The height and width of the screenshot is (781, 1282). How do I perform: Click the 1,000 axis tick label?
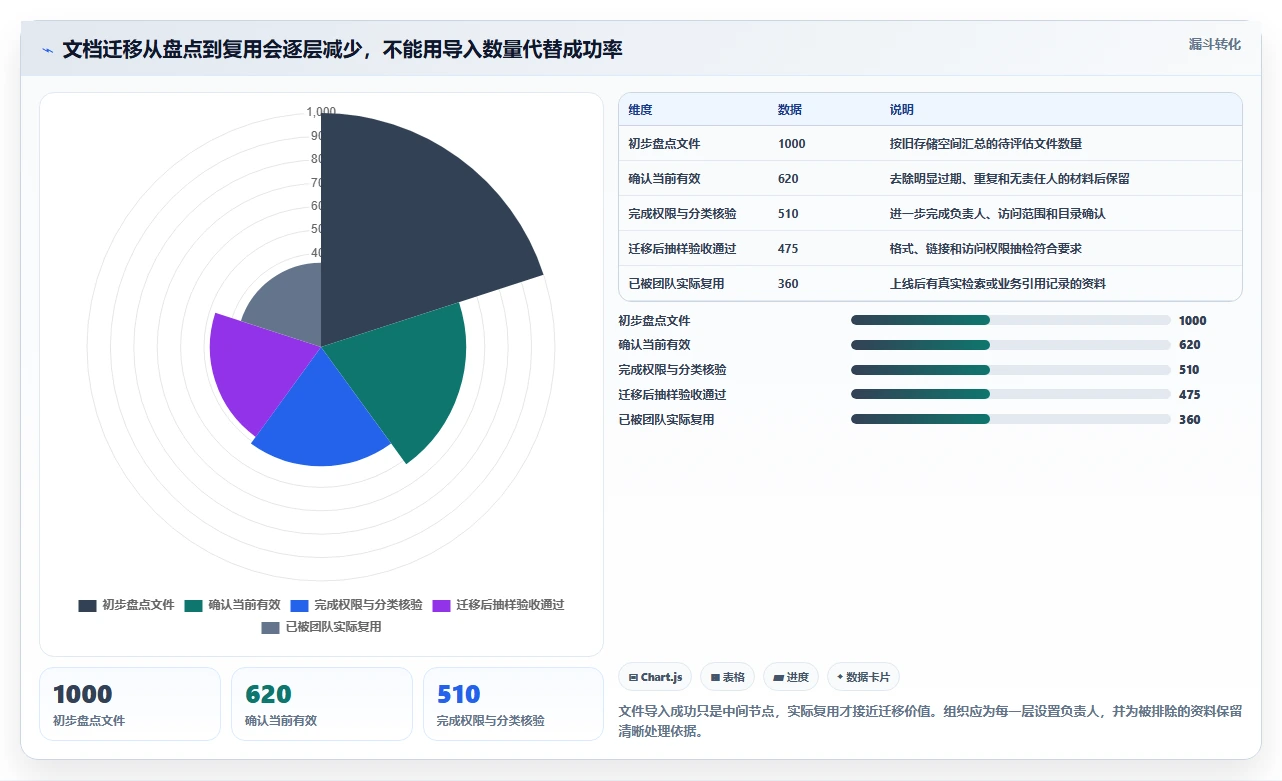coord(321,112)
